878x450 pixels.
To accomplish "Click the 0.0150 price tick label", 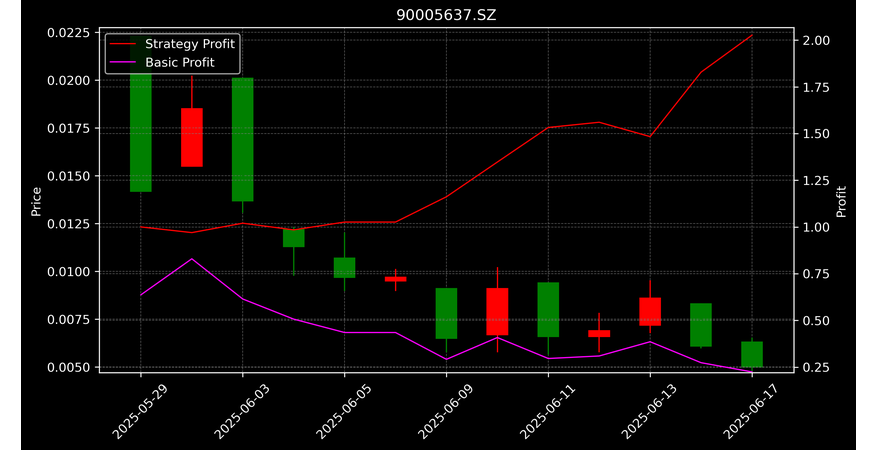I will (x=68, y=176).
